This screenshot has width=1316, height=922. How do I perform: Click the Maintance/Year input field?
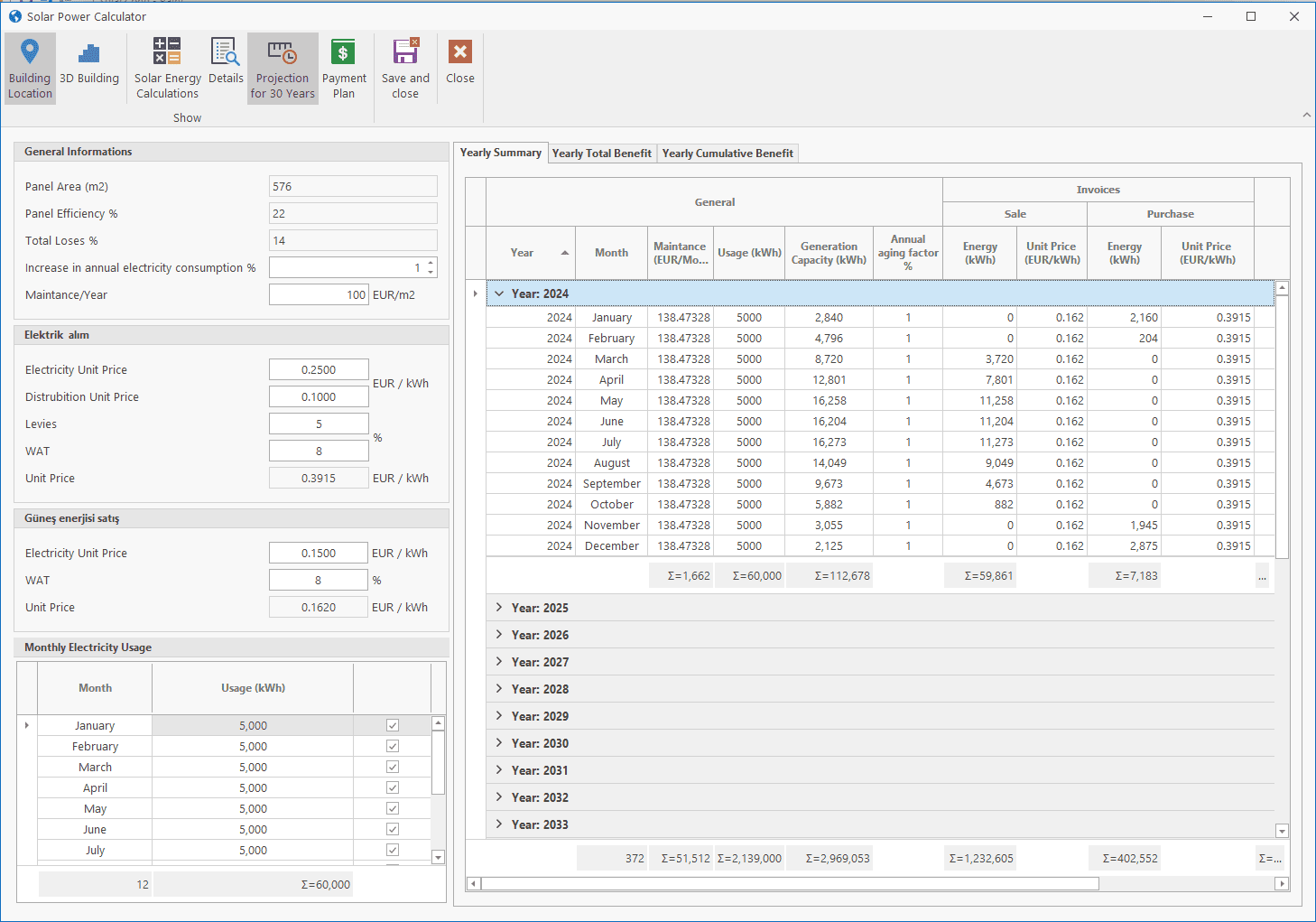(318, 294)
